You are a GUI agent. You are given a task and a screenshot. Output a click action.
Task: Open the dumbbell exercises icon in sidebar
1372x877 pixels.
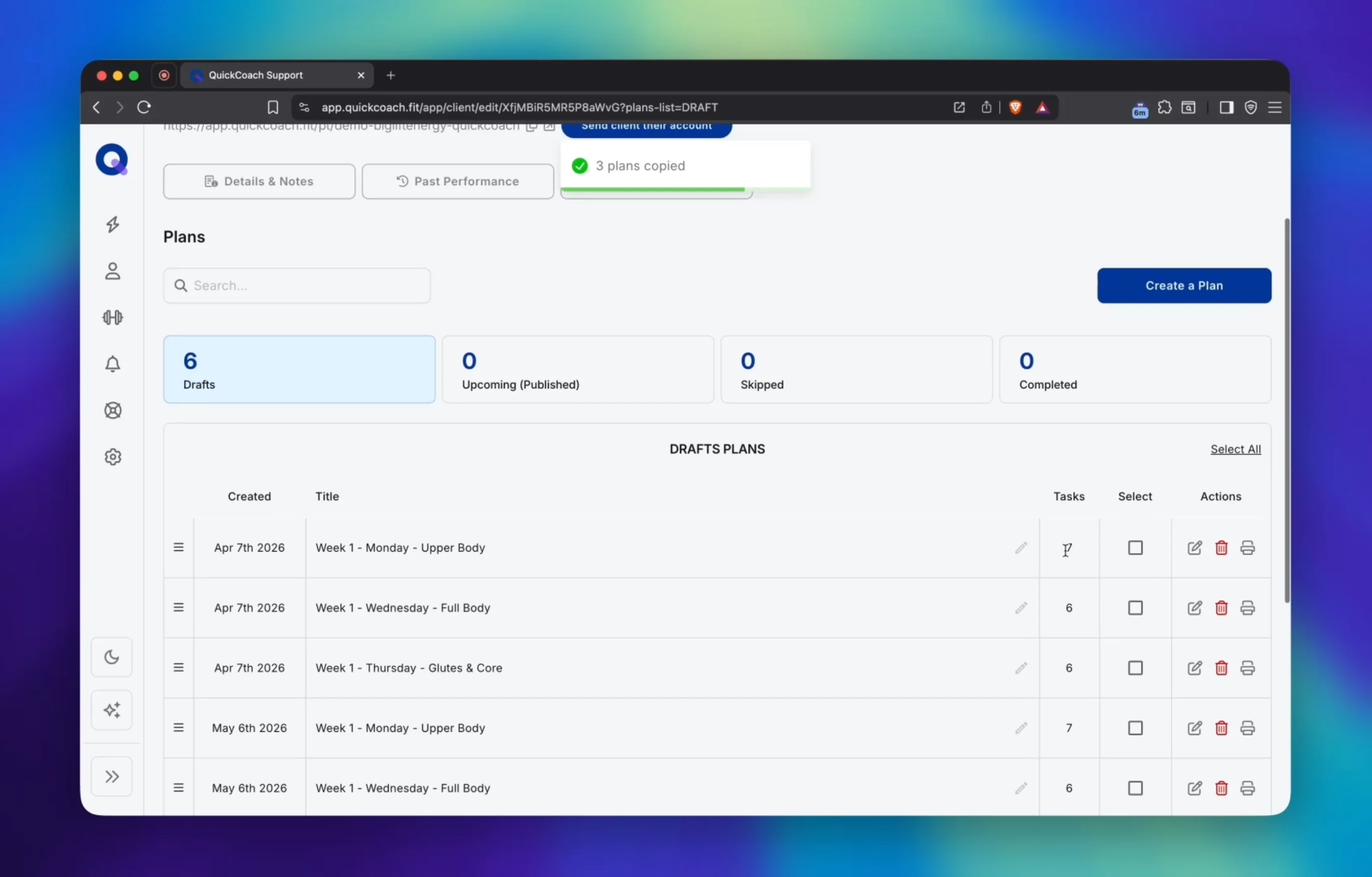113,317
